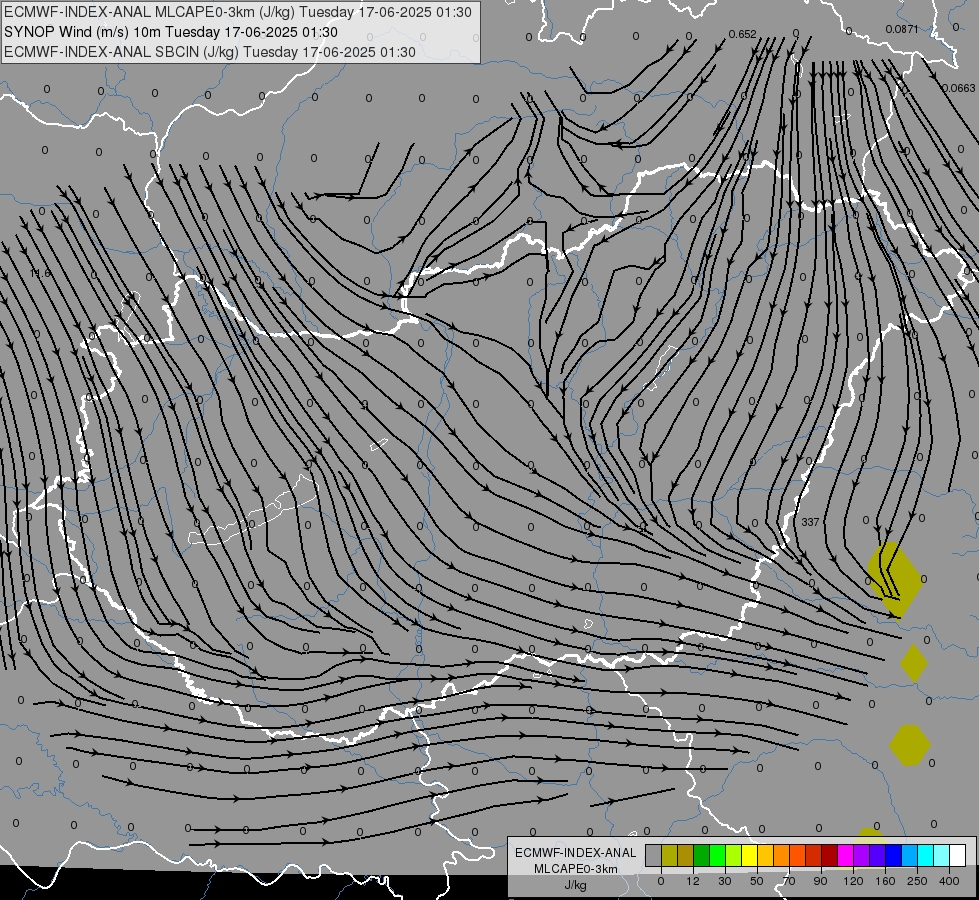Viewport: 979px width, 900px height.
Task: Click the legend scale label 160
Action: click(885, 881)
